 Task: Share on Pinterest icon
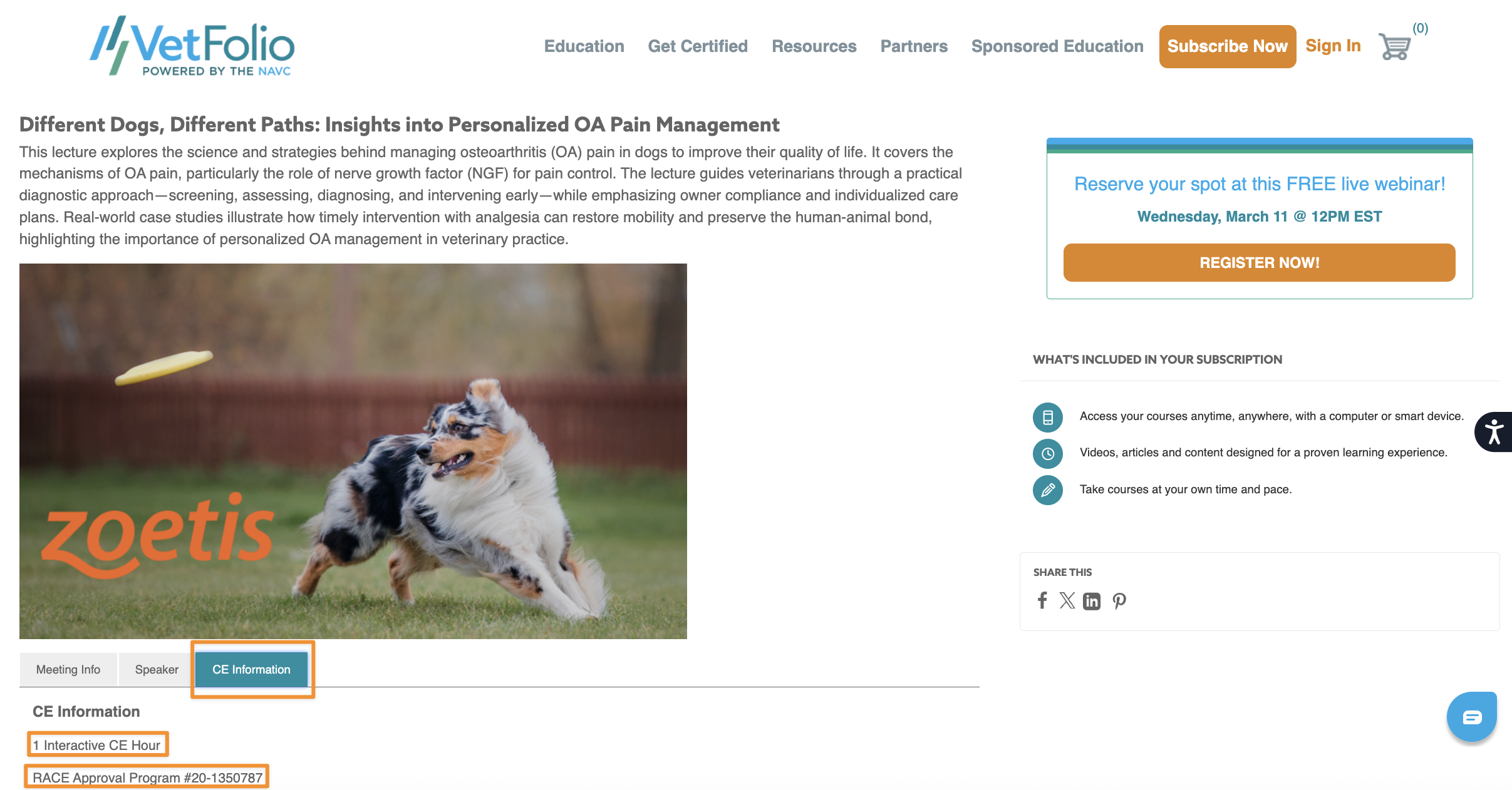[x=1119, y=602]
